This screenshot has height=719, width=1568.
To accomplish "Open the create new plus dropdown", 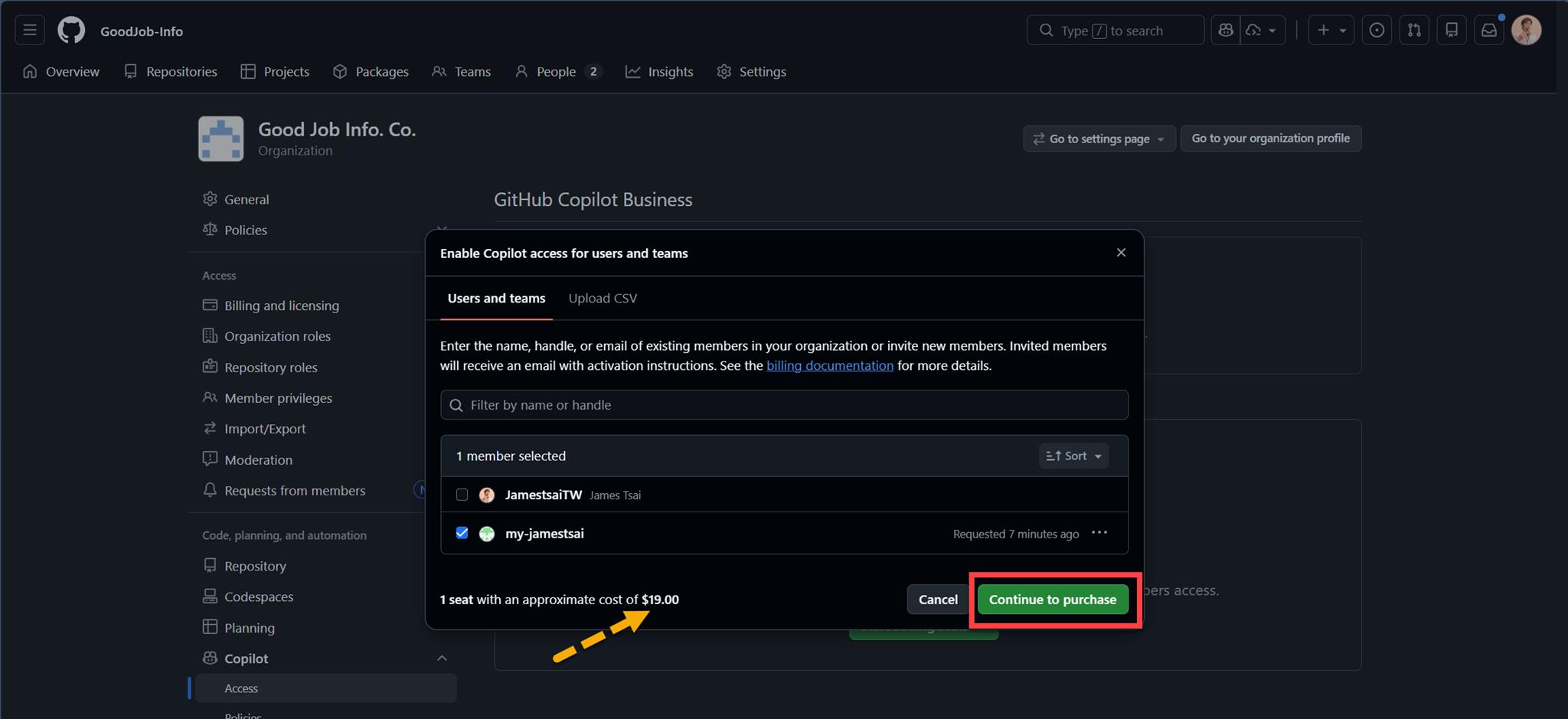I will coord(1331,31).
